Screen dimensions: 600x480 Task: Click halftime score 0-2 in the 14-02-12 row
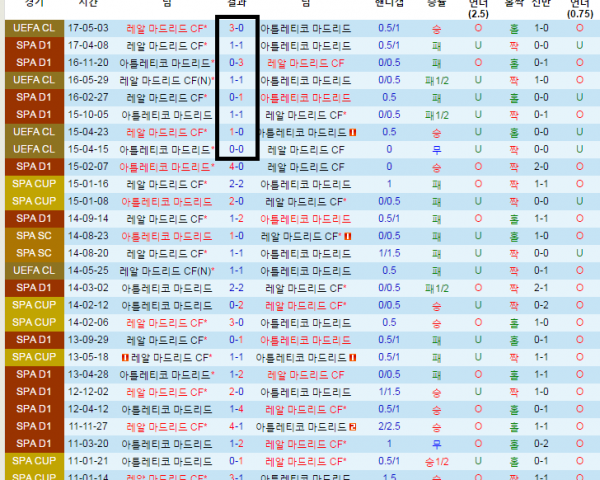541,305
